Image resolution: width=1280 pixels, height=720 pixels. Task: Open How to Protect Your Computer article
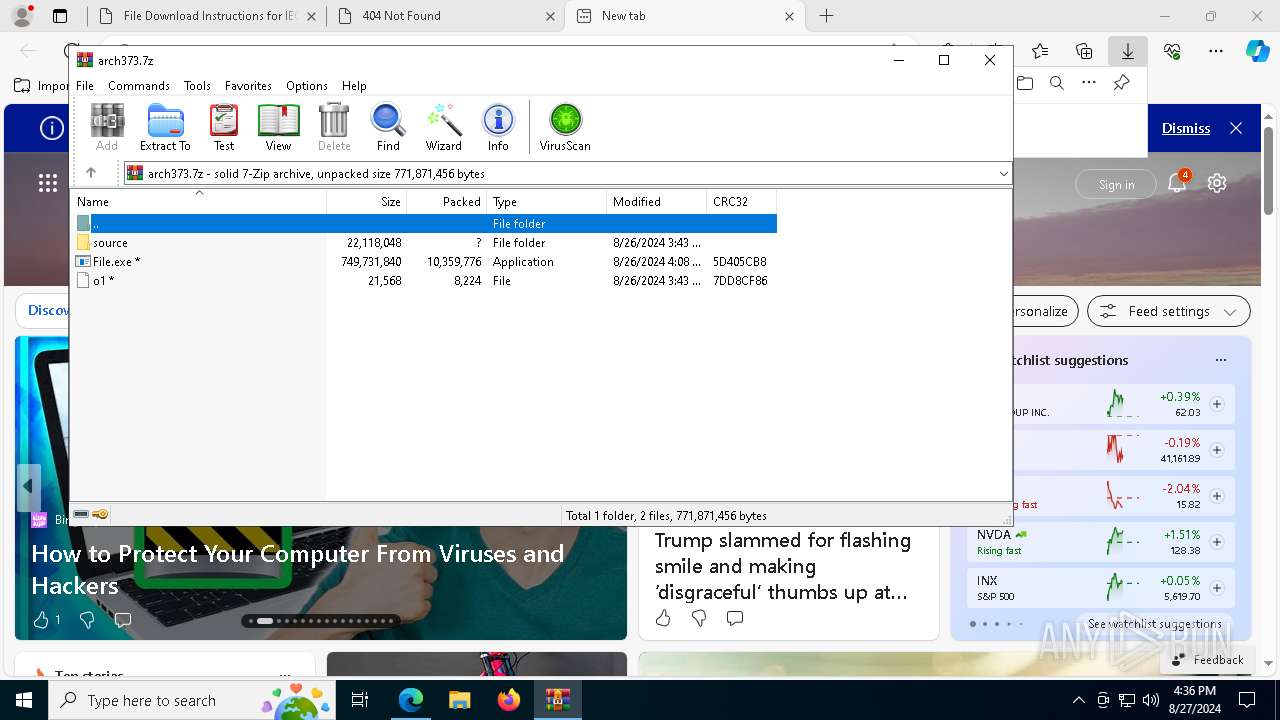click(x=298, y=569)
